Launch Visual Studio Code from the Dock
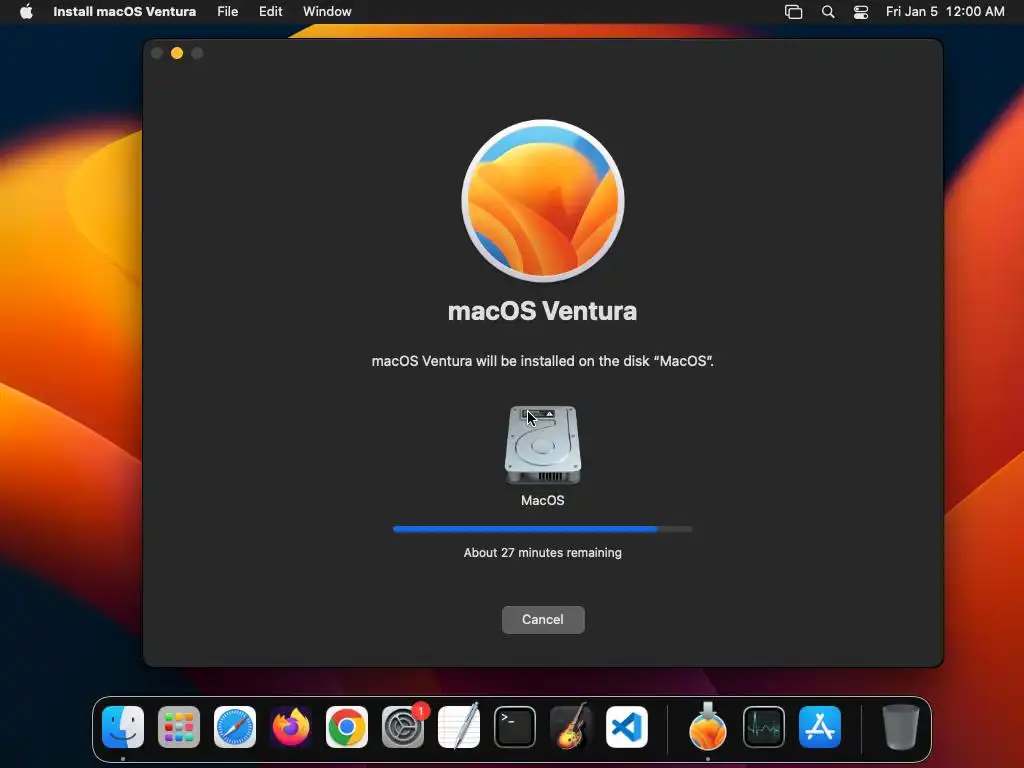This screenshot has width=1024, height=768. coord(627,726)
